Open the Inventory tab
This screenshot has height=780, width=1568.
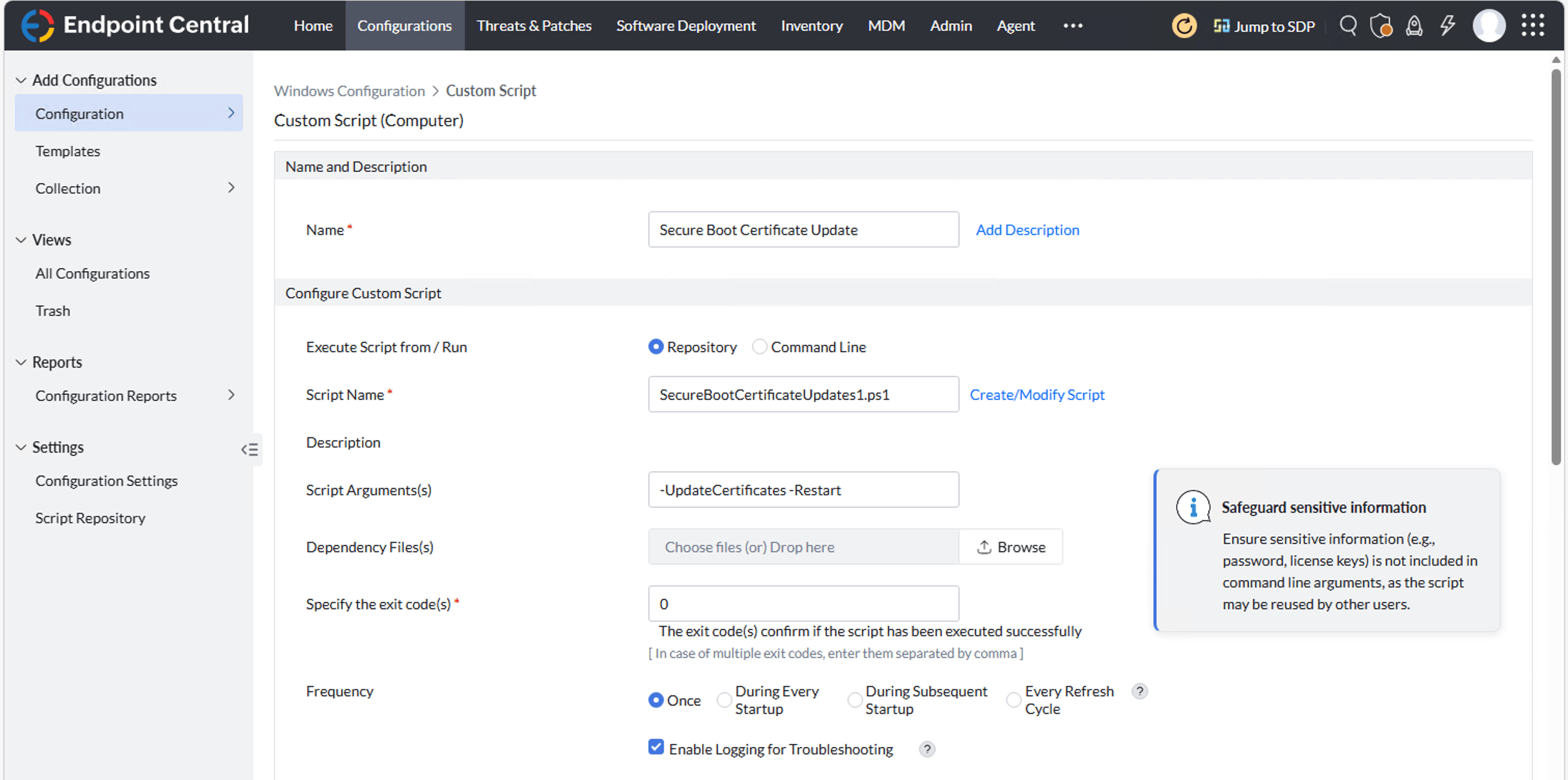click(811, 25)
